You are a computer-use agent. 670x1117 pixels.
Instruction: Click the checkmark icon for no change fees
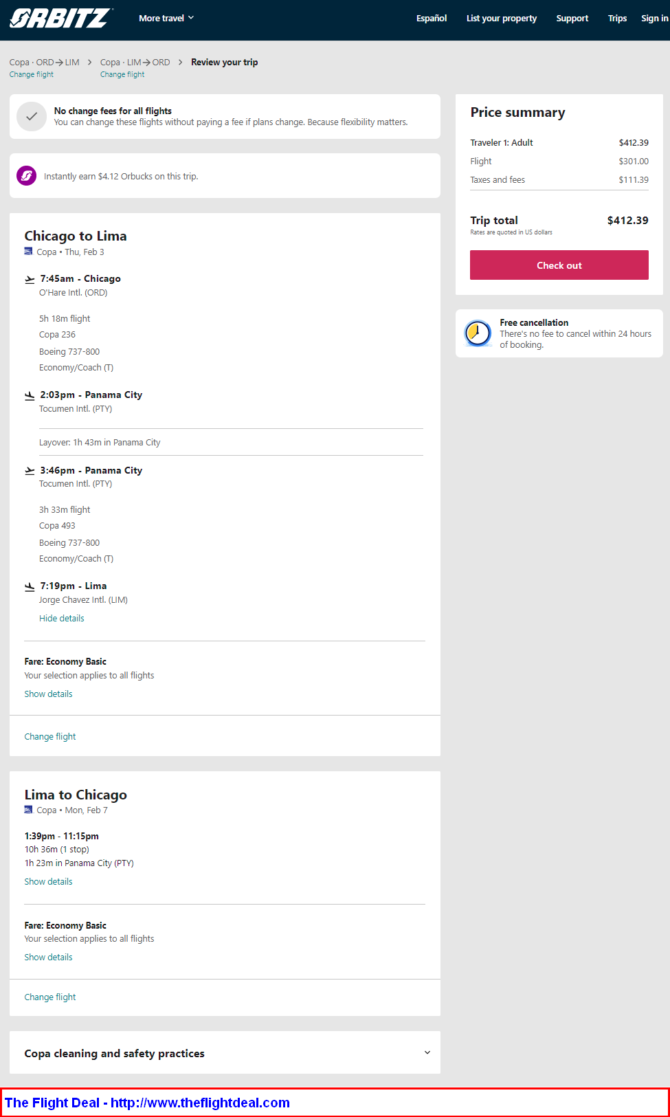(31, 117)
